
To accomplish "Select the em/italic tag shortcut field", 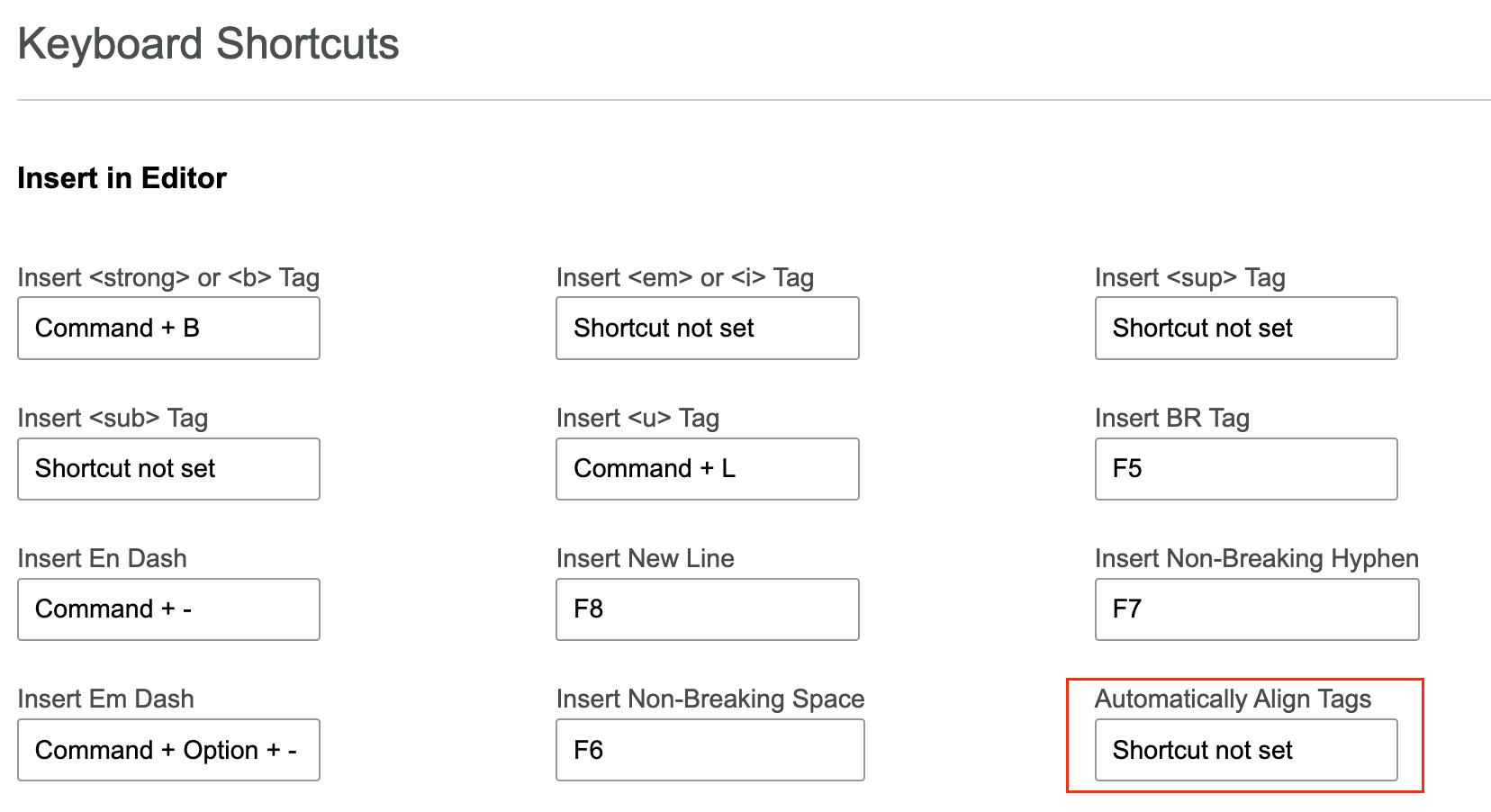I will pyautogui.click(x=707, y=329).
